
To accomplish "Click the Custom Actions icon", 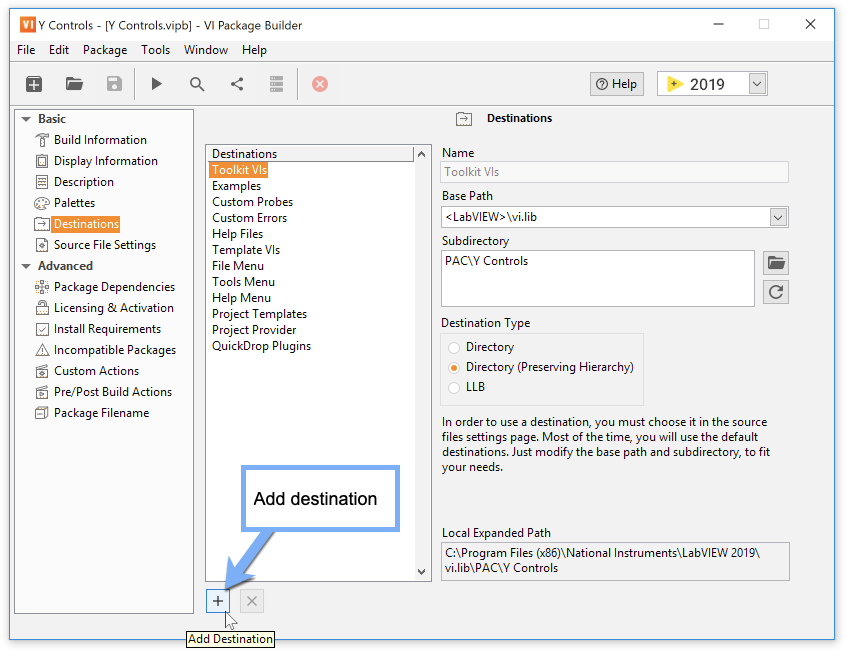I will tap(42, 372).
